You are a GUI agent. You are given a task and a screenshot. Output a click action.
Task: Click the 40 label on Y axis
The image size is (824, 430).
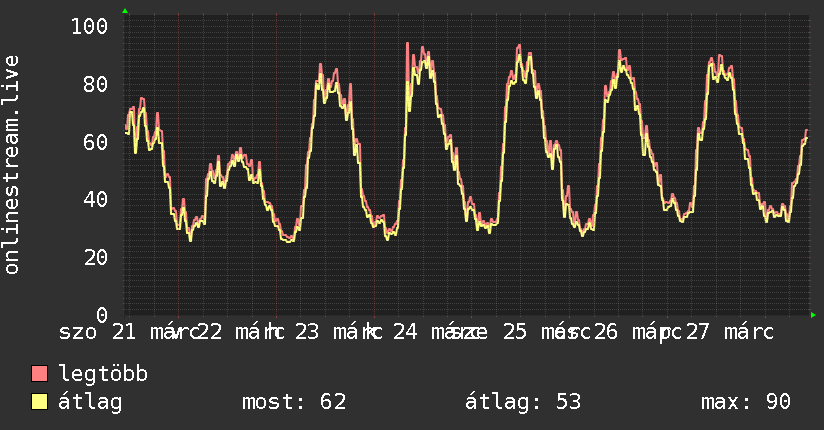click(95, 199)
